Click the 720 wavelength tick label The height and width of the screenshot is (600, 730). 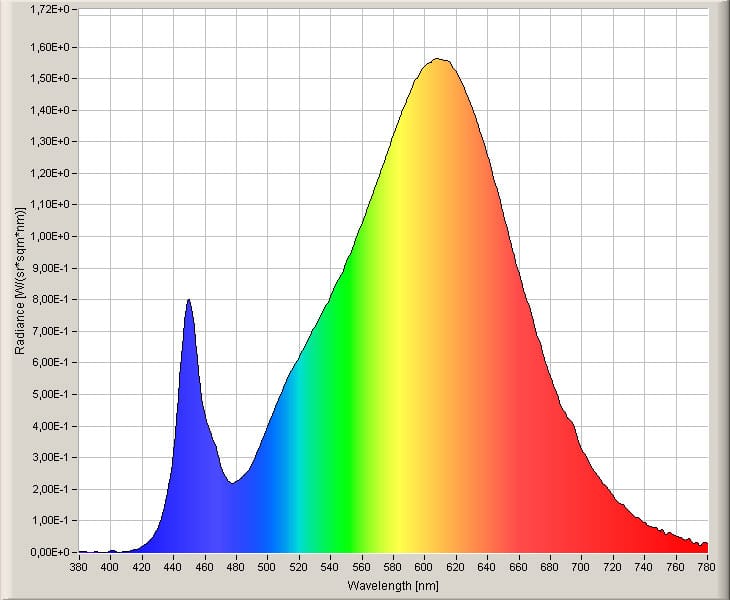tap(613, 567)
